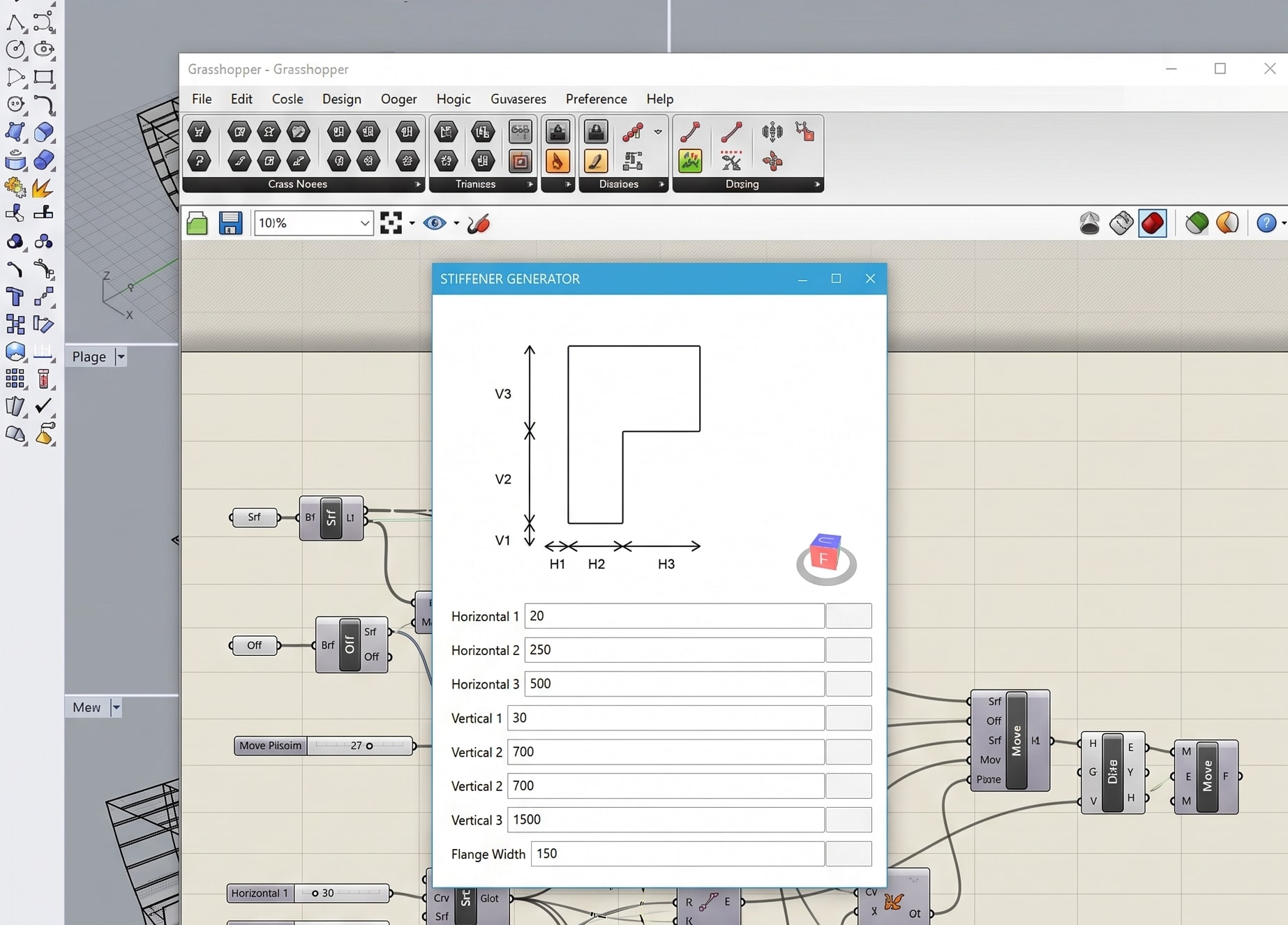Click the top-left hexagon component icon
Image resolution: width=1288 pixels, height=925 pixels.
click(x=199, y=131)
